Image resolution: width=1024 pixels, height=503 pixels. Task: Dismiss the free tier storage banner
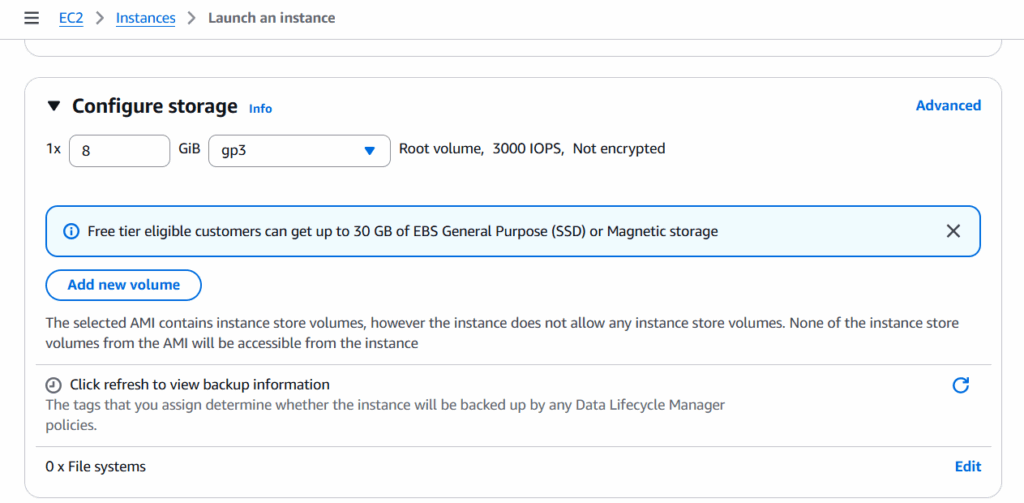coord(953,231)
